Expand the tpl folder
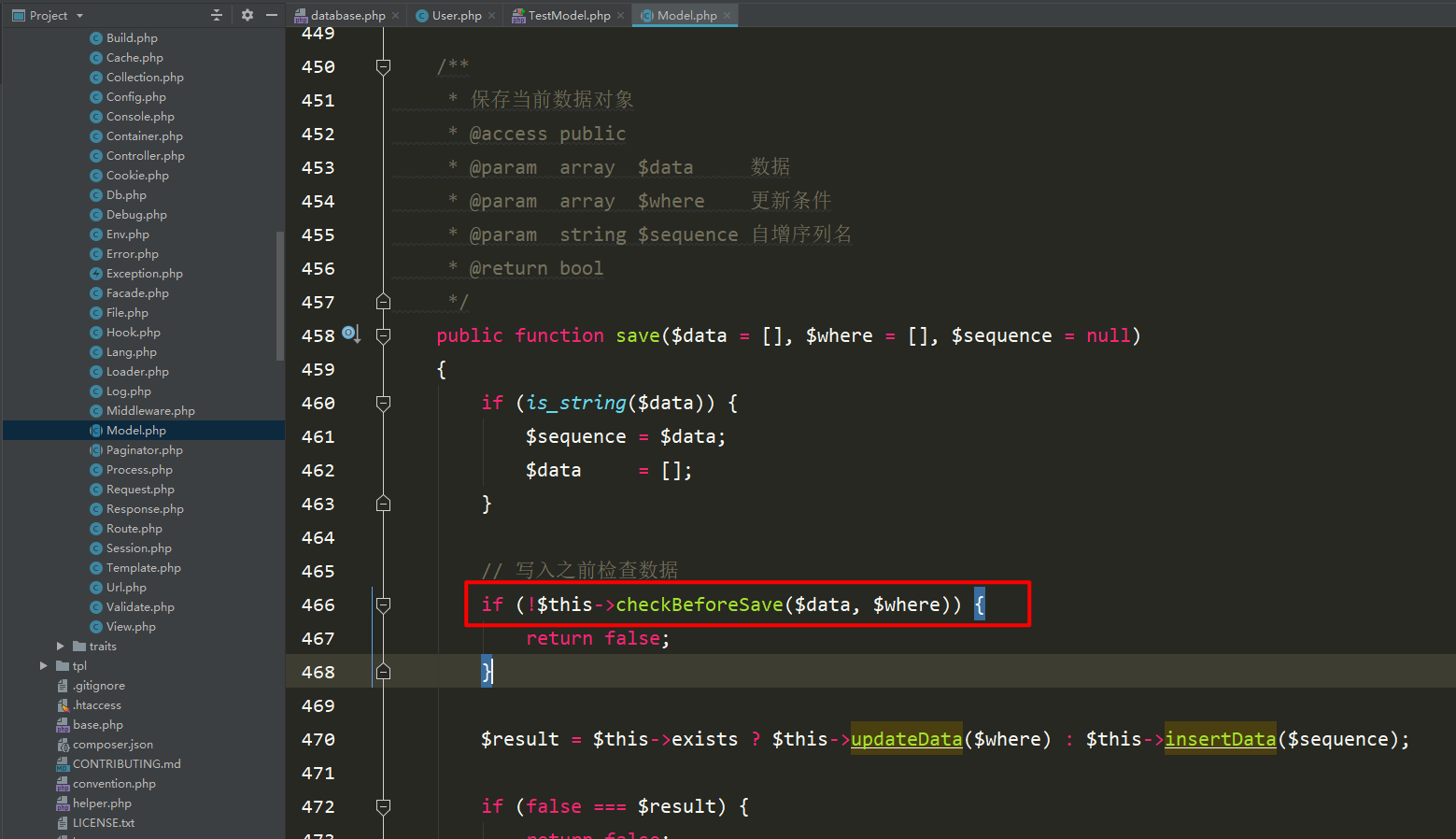 [x=44, y=666]
